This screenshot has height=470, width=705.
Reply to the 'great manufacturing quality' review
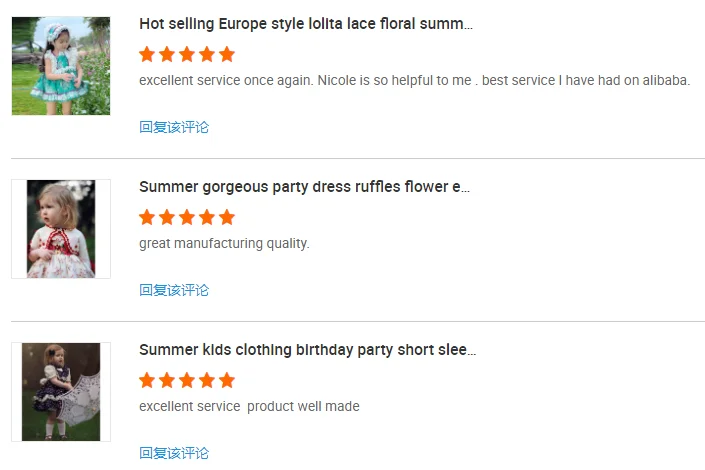click(174, 290)
